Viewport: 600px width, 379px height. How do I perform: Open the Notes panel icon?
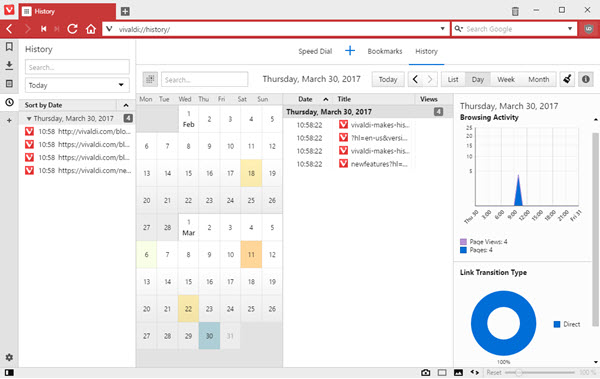coord(9,83)
